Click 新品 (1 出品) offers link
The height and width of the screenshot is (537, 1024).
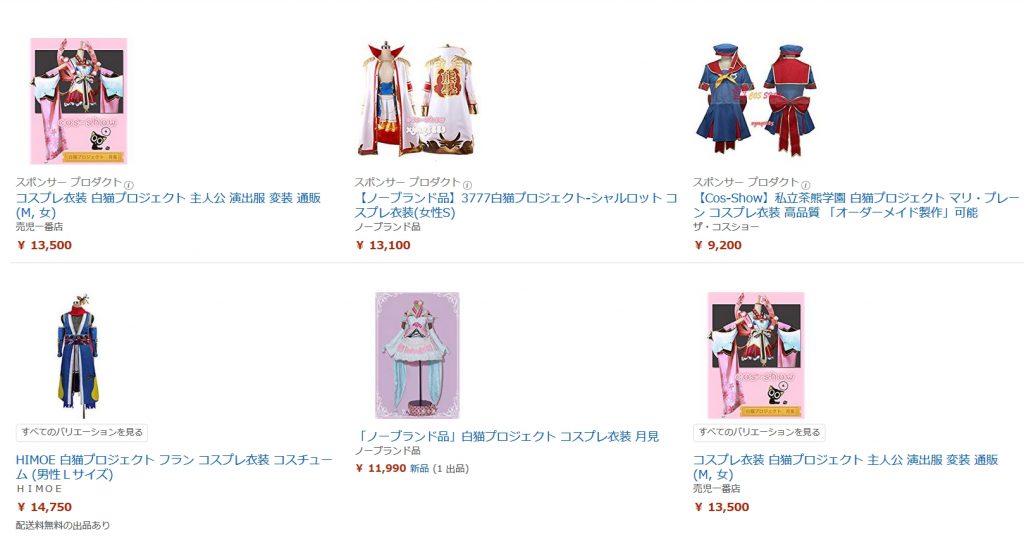pyautogui.click(x=440, y=468)
